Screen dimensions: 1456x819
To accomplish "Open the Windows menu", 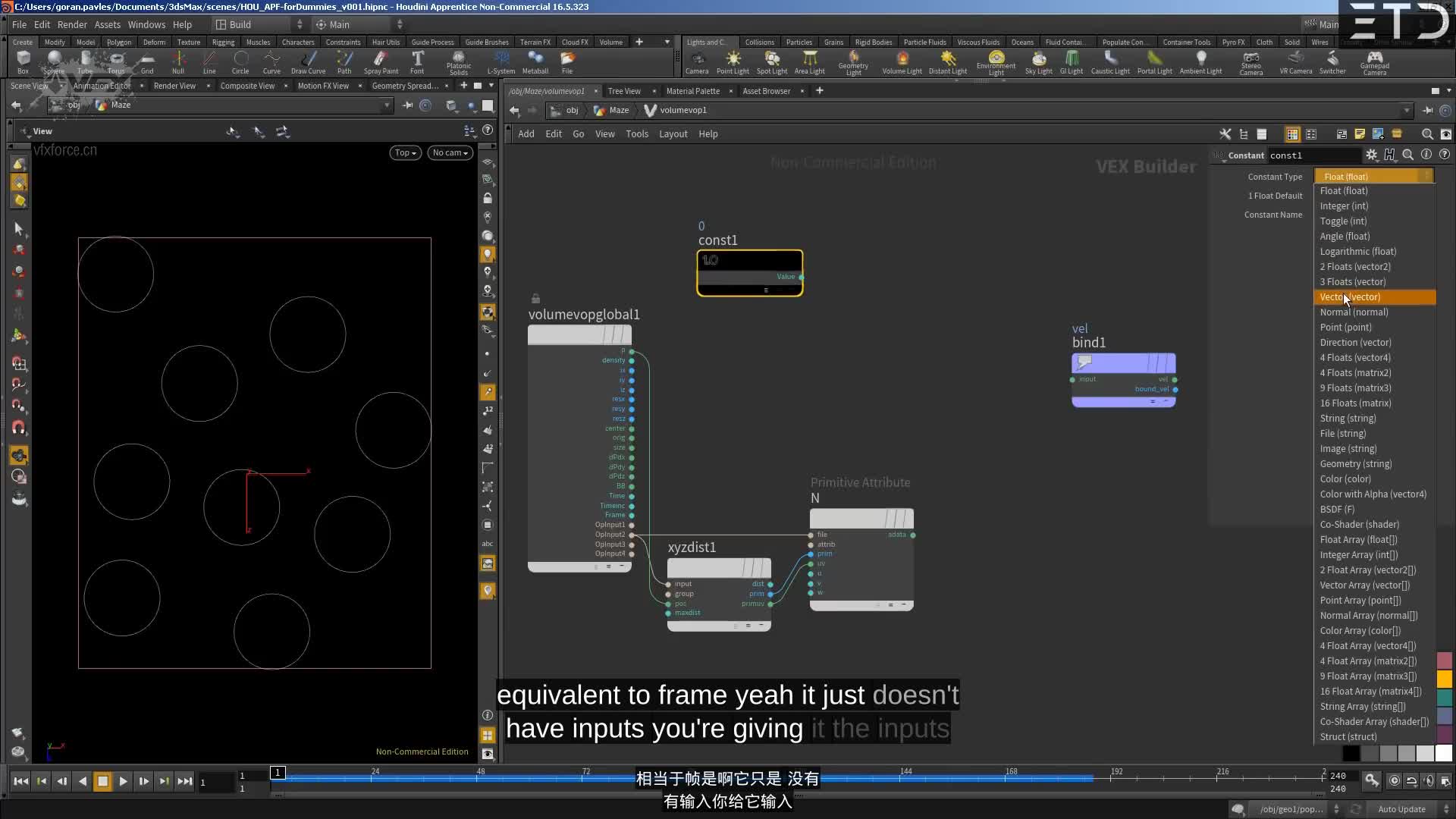I will click(x=146, y=24).
